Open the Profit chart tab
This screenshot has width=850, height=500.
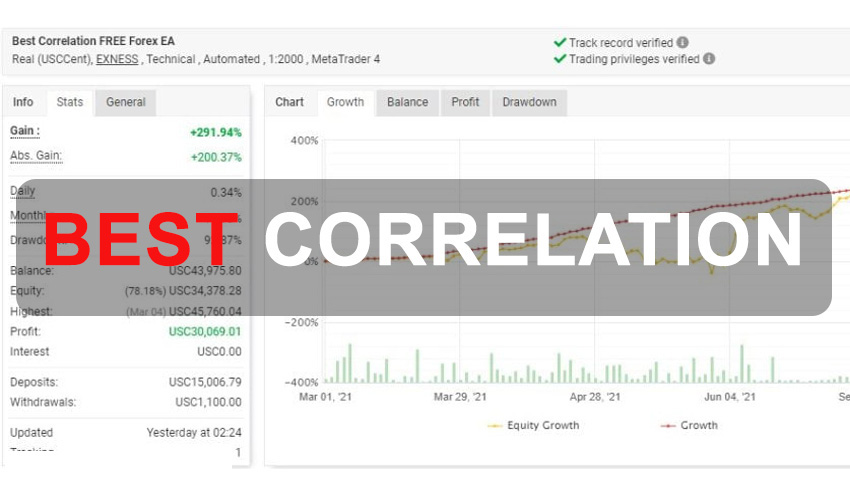click(465, 102)
